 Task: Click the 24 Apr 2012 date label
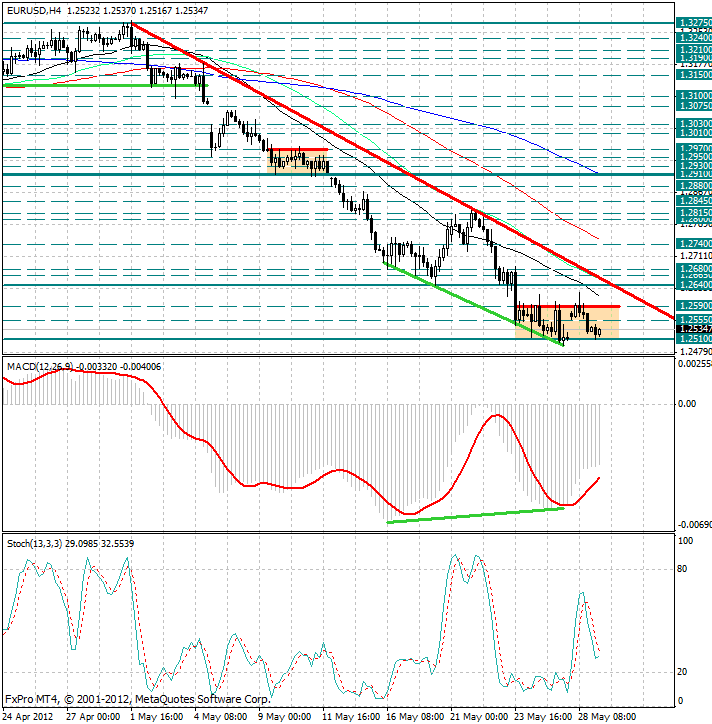click(28, 717)
